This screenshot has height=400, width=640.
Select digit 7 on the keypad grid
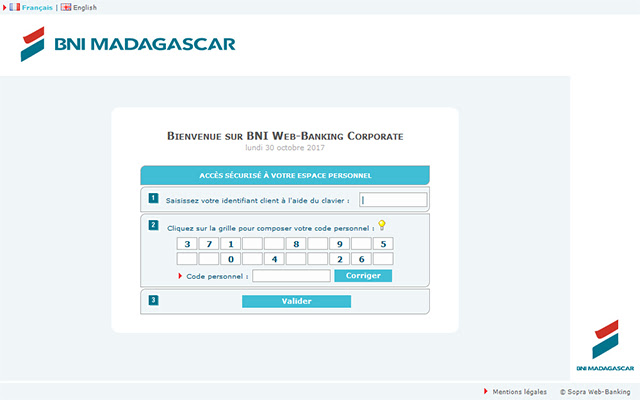pos(209,244)
